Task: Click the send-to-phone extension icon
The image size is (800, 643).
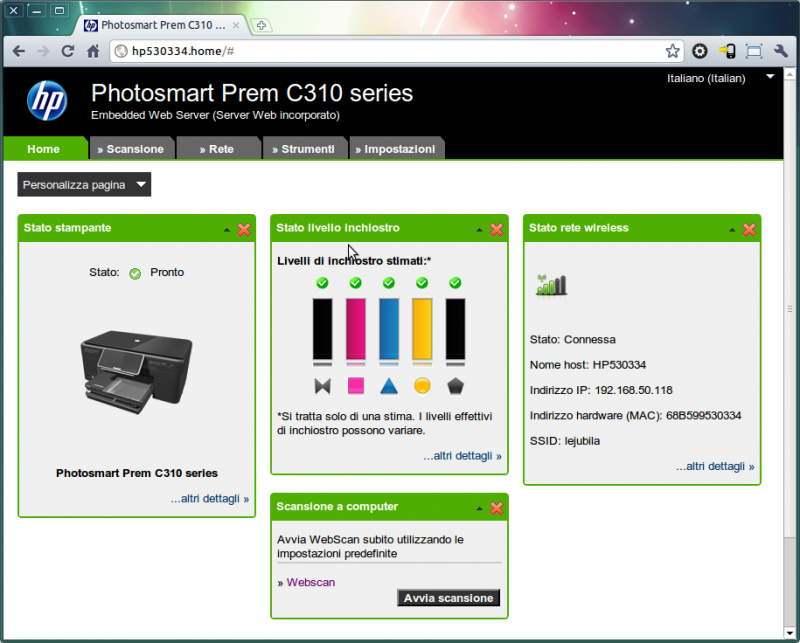Action: 727,51
